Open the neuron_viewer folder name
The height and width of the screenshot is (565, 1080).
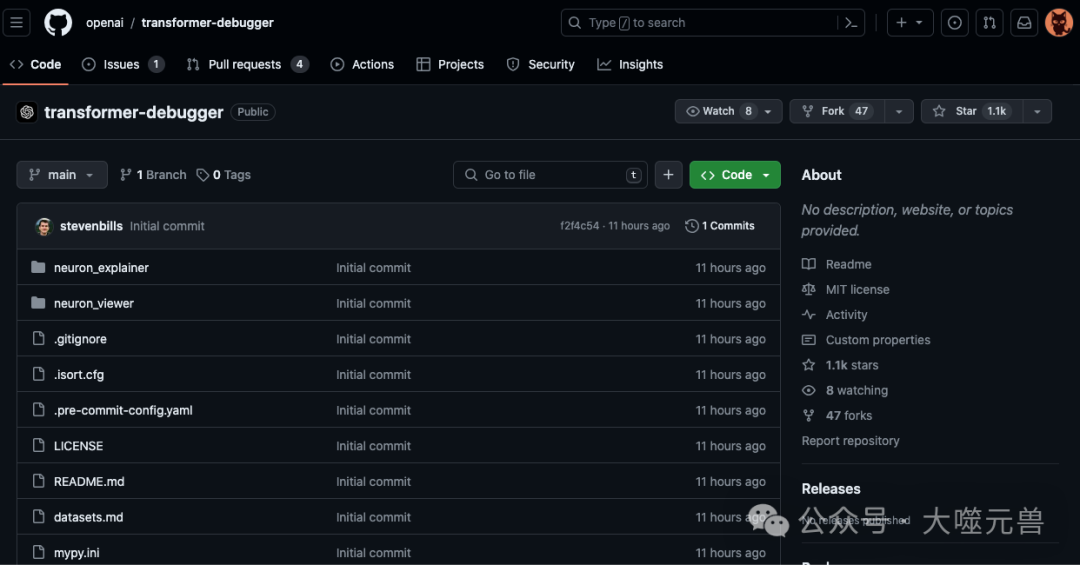tap(94, 303)
